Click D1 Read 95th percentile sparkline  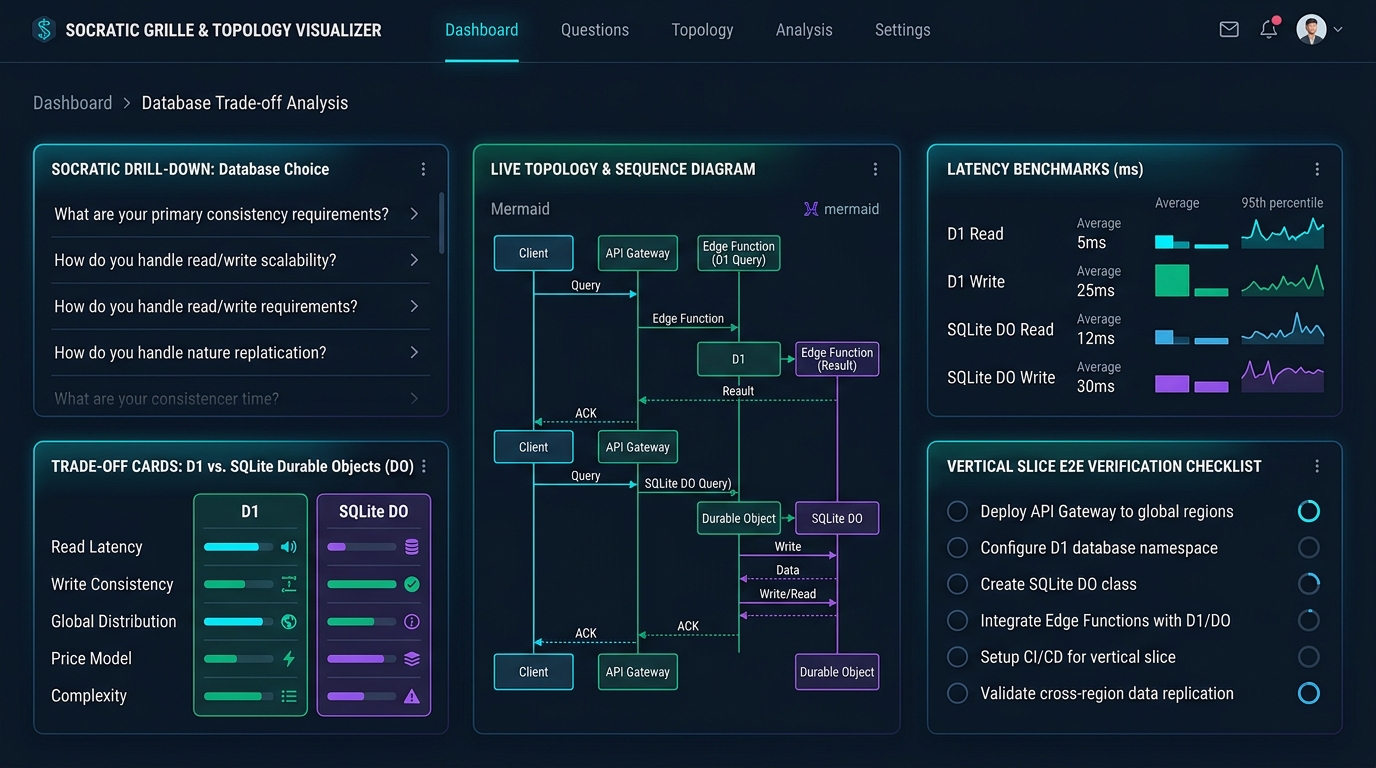[x=1282, y=233]
